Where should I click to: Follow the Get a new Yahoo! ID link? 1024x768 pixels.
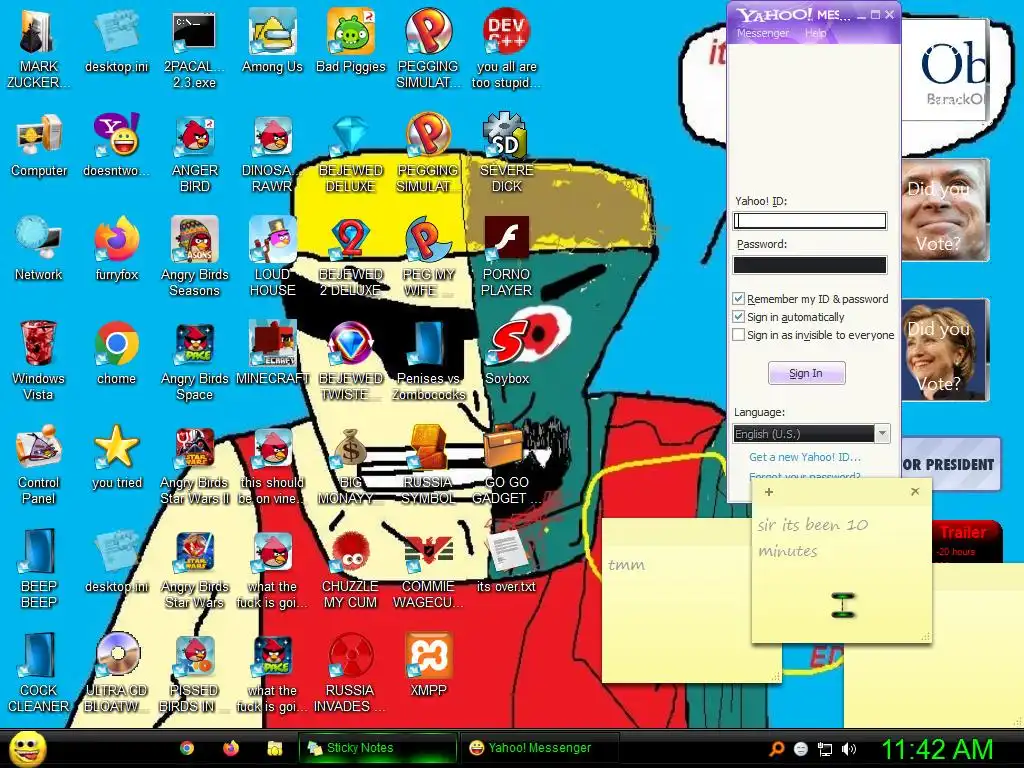(x=805, y=457)
